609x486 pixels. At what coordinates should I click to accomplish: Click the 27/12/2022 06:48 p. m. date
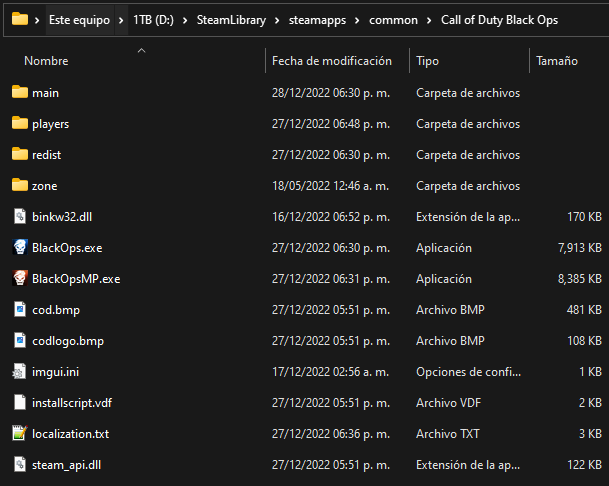[x=331, y=124]
